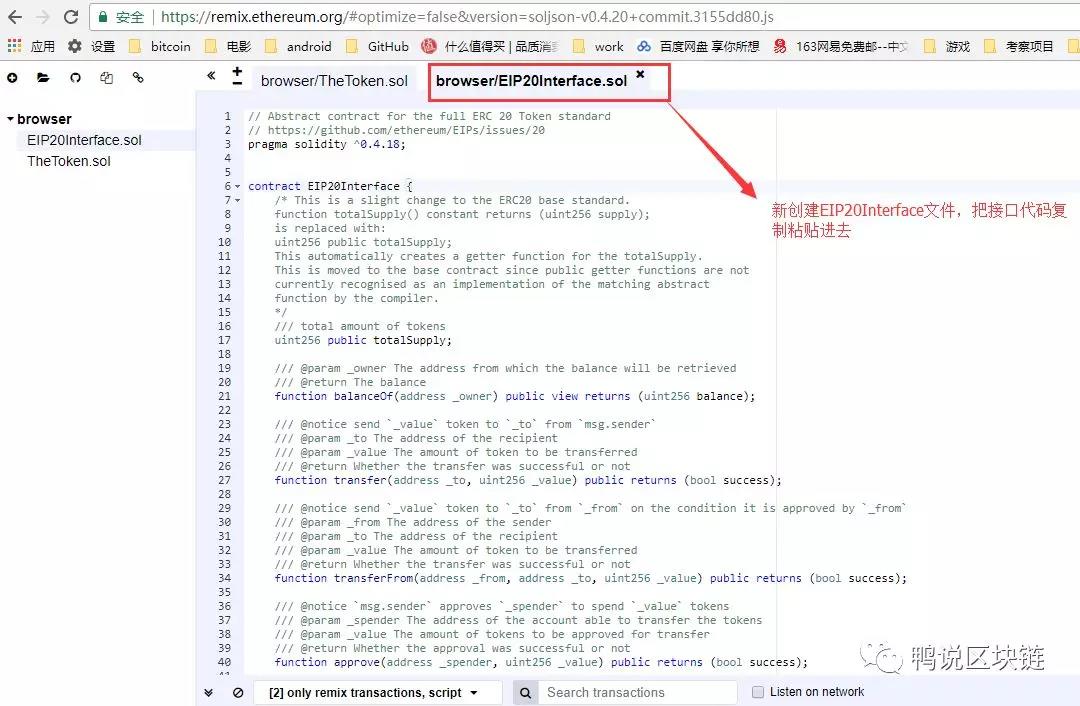Image resolution: width=1080 pixels, height=706 pixels.
Task: Click the address bar URL
Action: 467,17
